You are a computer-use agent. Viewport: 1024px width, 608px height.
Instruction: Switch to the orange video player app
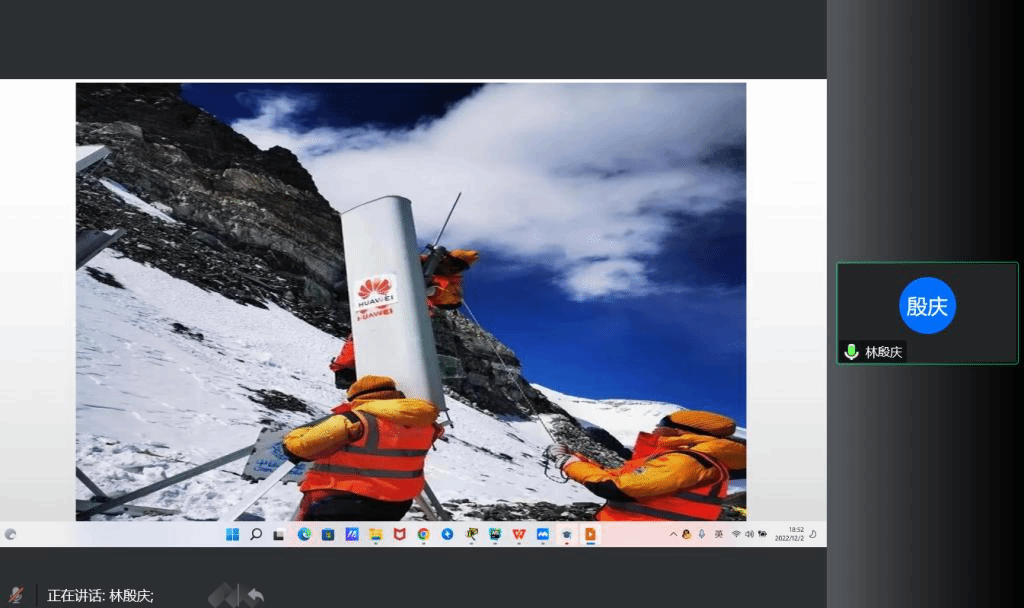pyautogui.click(x=590, y=535)
